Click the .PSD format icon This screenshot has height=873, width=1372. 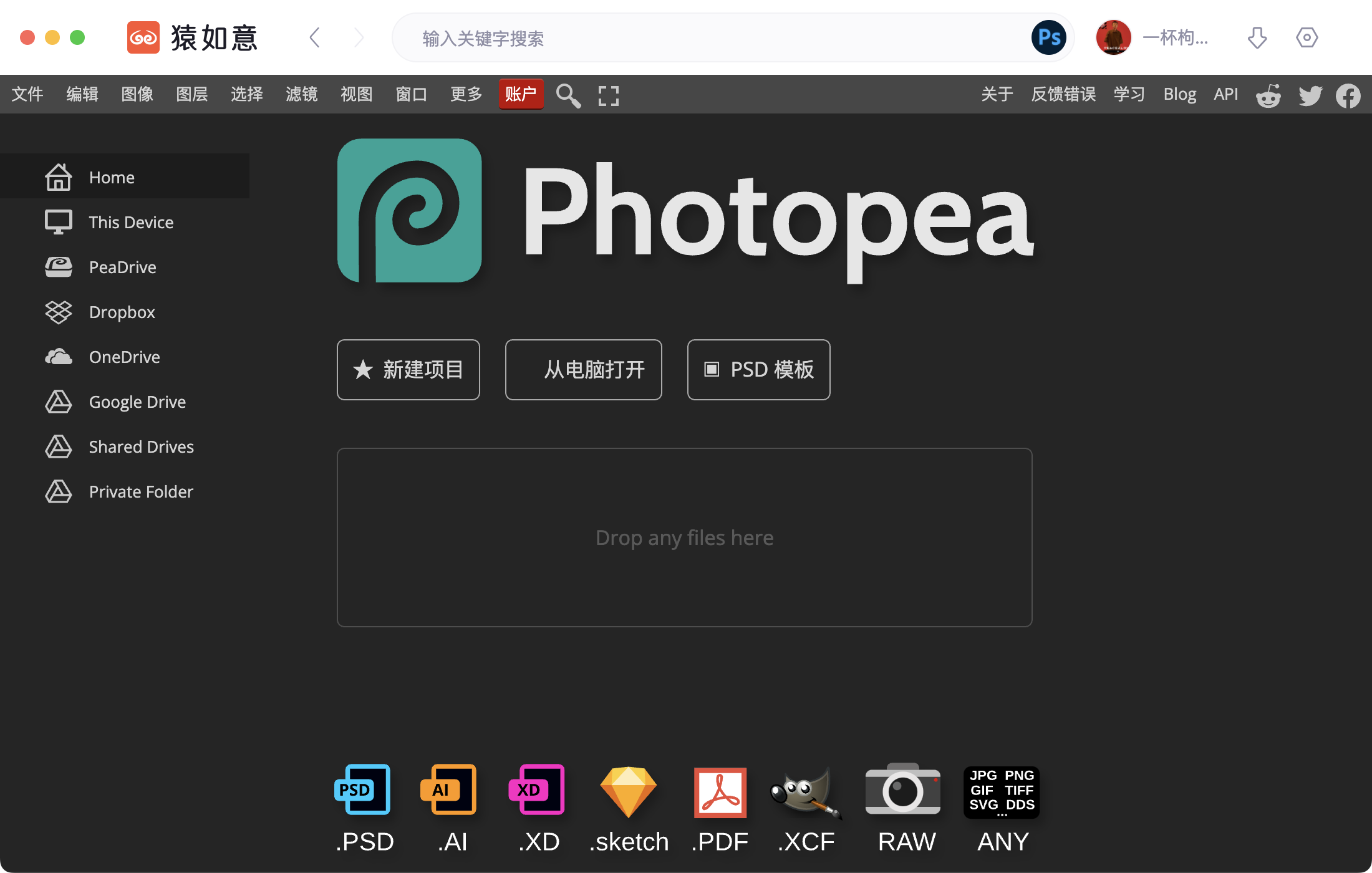coord(362,789)
